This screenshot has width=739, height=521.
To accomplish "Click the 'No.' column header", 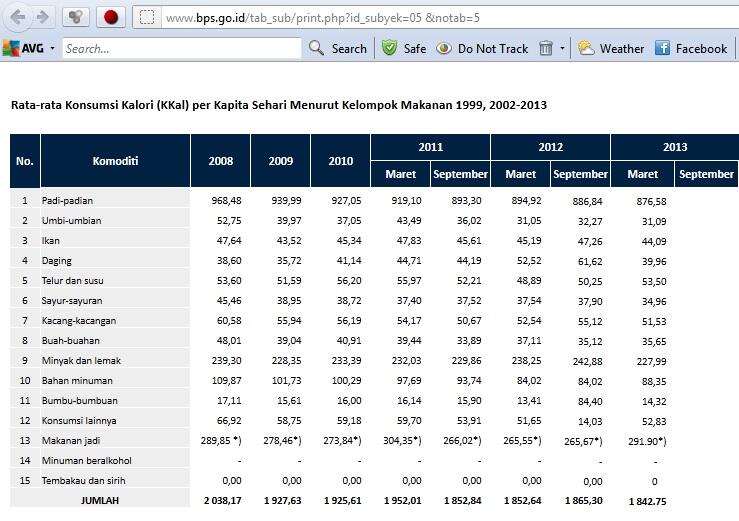I will pos(25,161).
